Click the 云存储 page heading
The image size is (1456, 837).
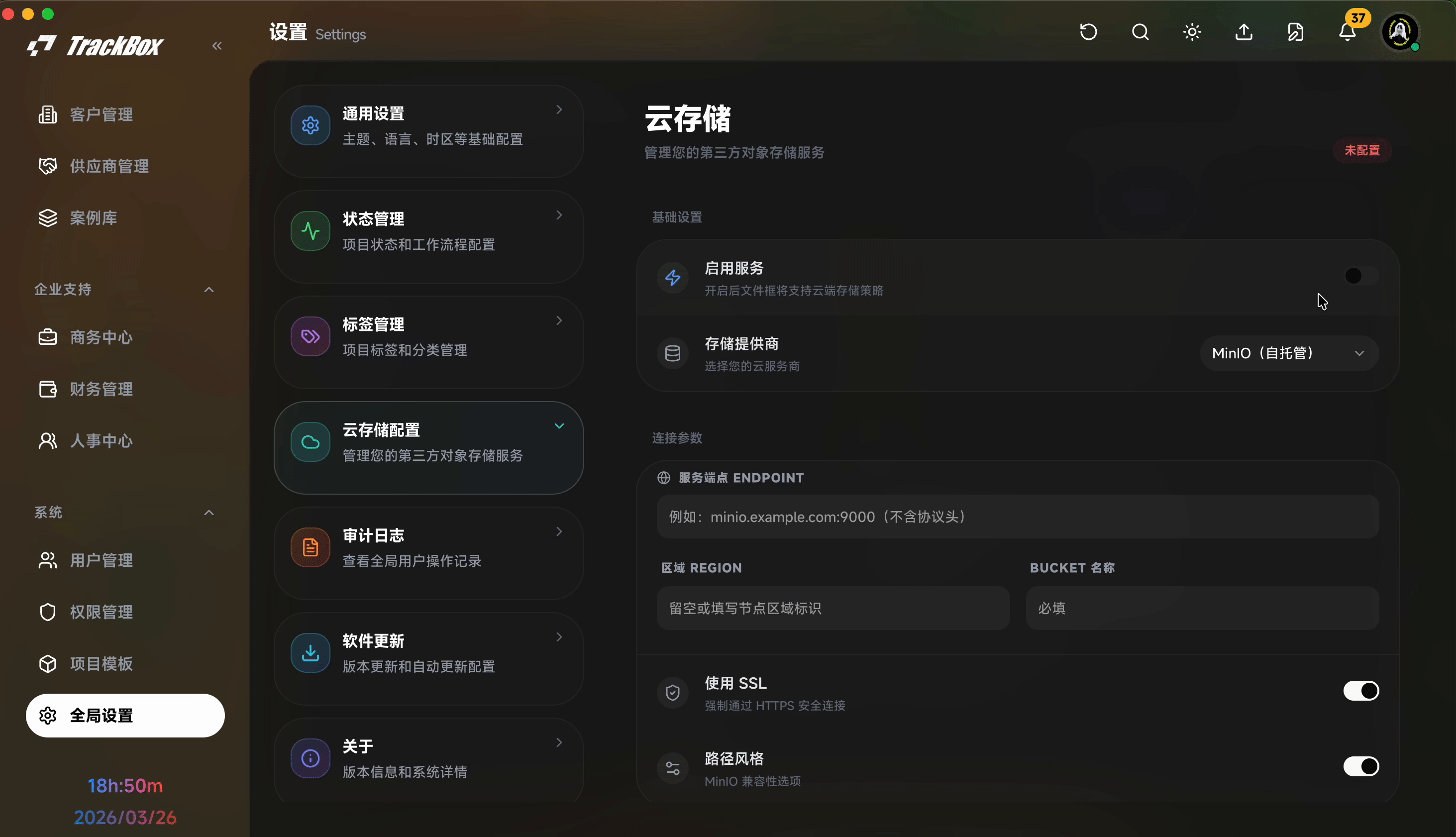(688, 118)
